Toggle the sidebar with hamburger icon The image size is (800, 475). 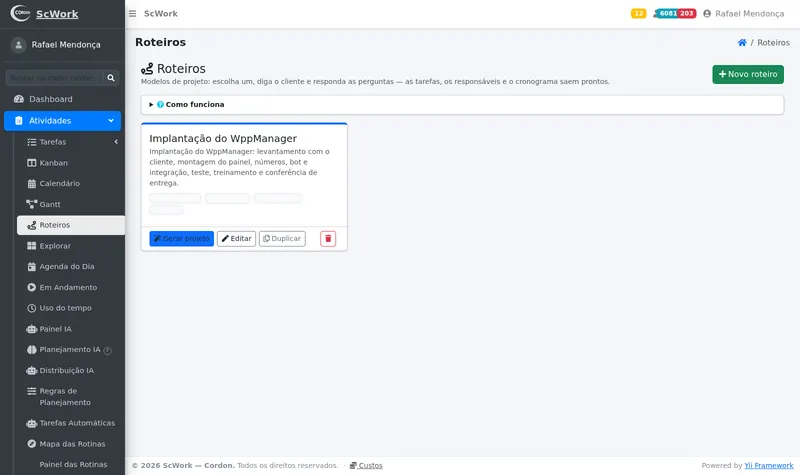tap(132, 14)
